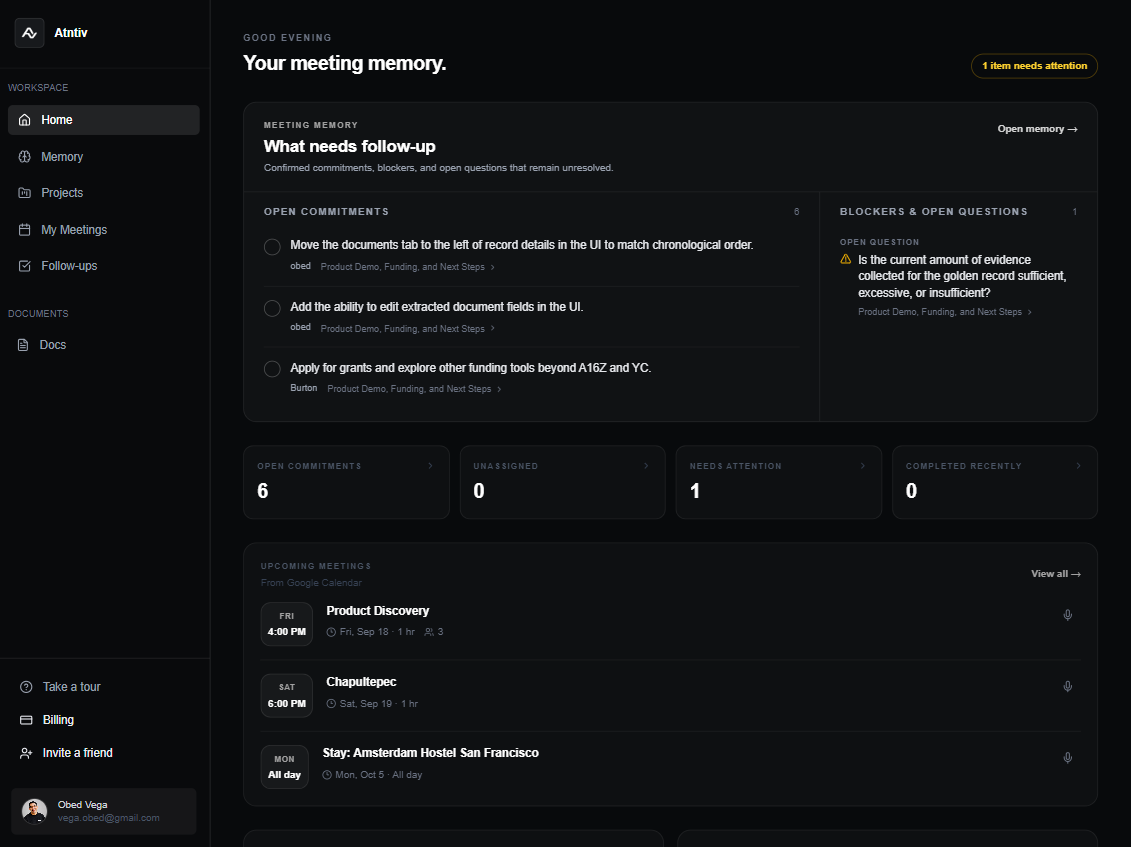This screenshot has height=847, width=1131.
Task: Click chevron after first obed meeting link
Action: coord(493,267)
